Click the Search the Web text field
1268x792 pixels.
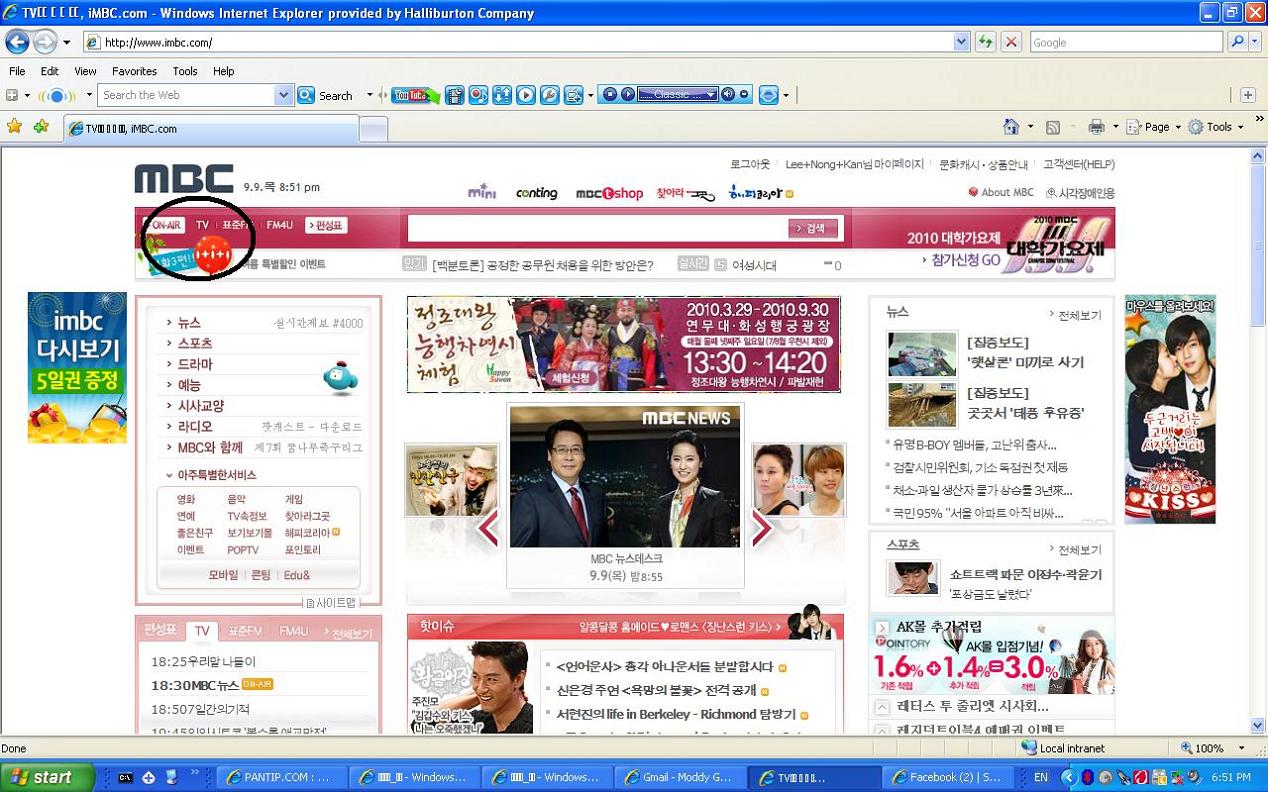(187, 95)
